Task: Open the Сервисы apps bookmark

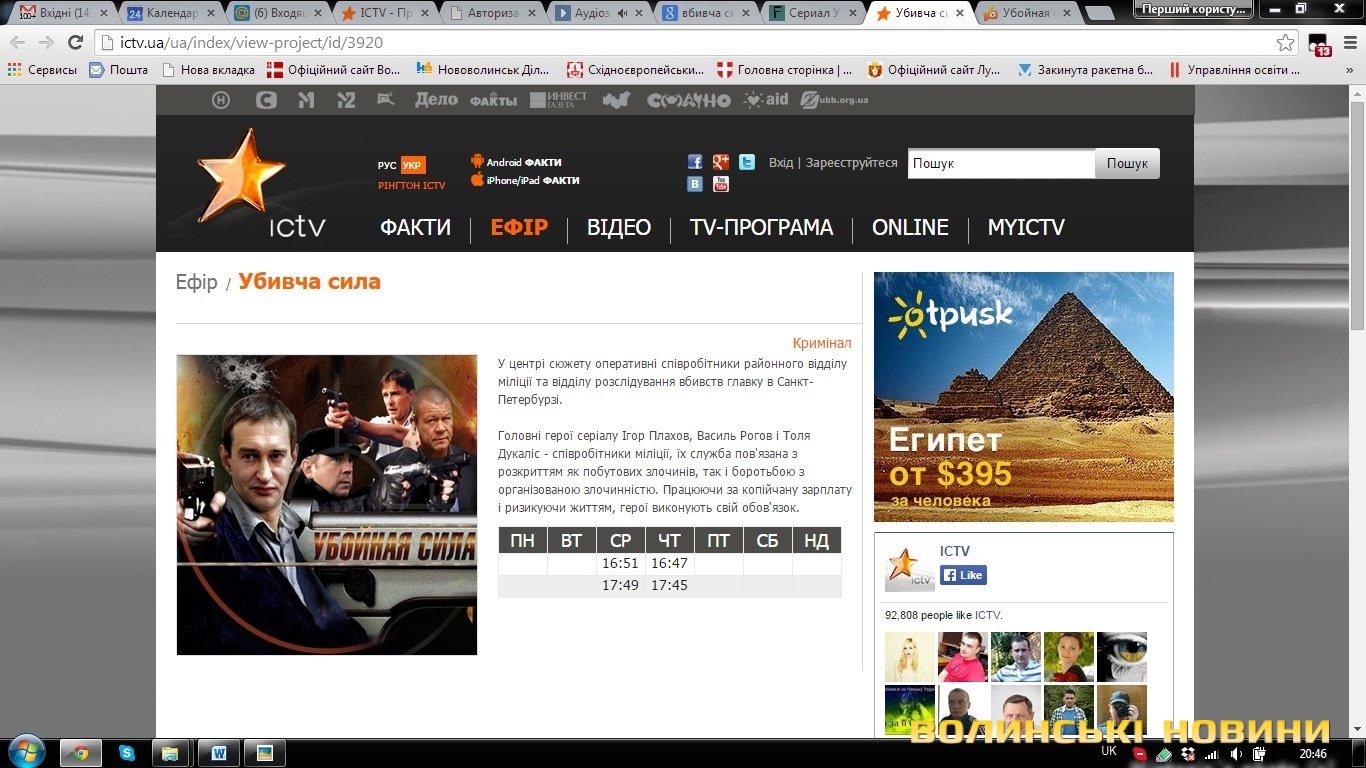Action: (x=42, y=70)
